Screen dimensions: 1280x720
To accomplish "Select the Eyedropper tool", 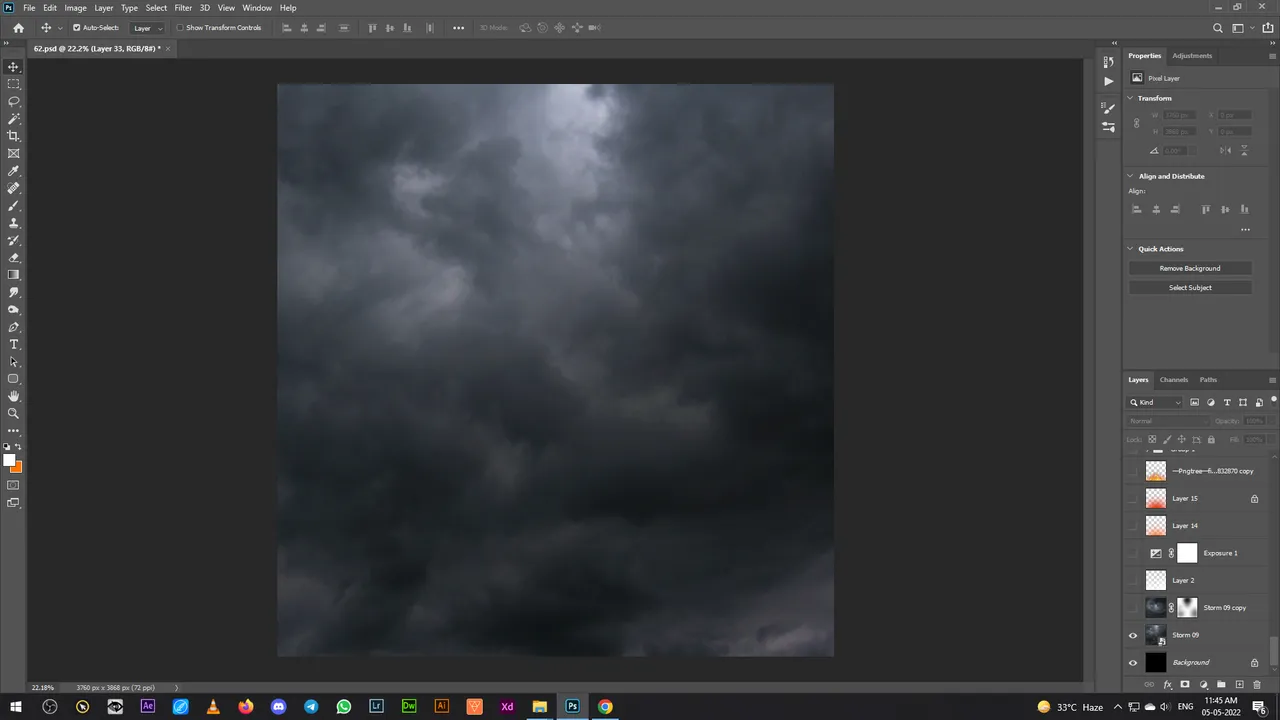I will pyautogui.click(x=13, y=171).
